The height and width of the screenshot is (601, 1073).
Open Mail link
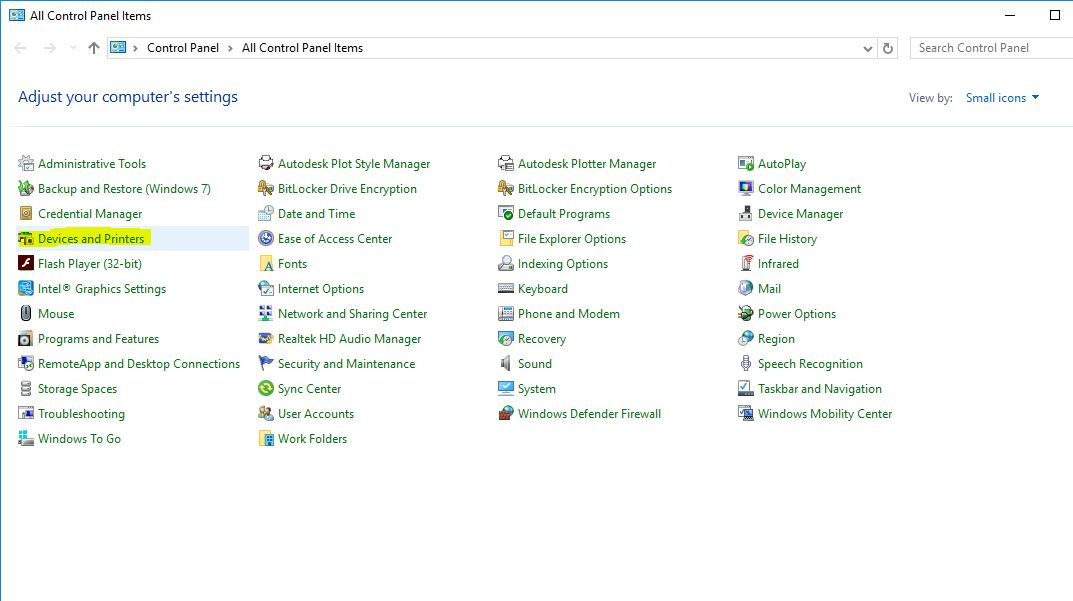click(x=769, y=289)
